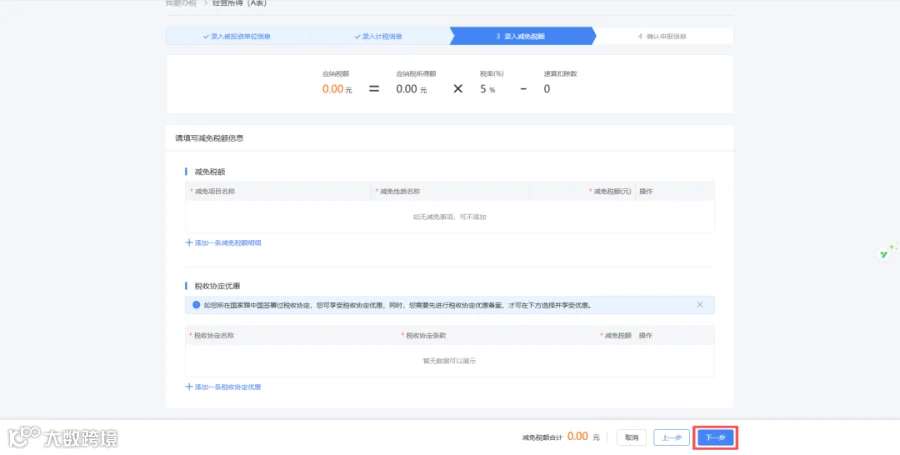The height and width of the screenshot is (455, 900).
Task: Click the 税收协定条款 column header
Action: coord(426,335)
